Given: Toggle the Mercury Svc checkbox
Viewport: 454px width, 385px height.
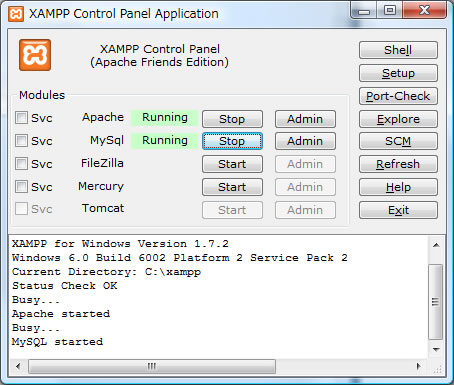Looking at the screenshot, I should [21, 187].
